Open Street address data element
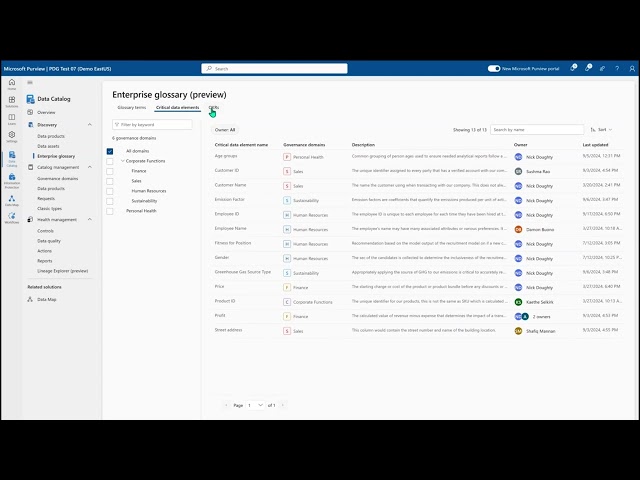Image resolution: width=640 pixels, height=480 pixels. point(228,330)
